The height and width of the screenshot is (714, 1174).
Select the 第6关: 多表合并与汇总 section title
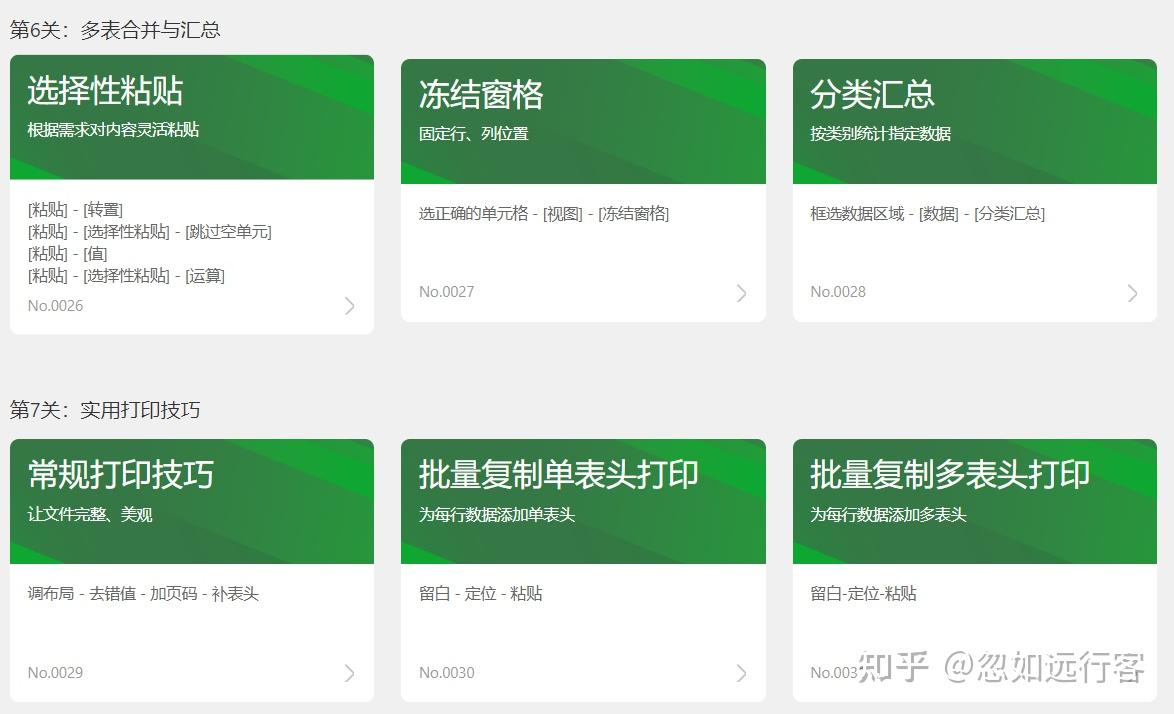coord(115,31)
